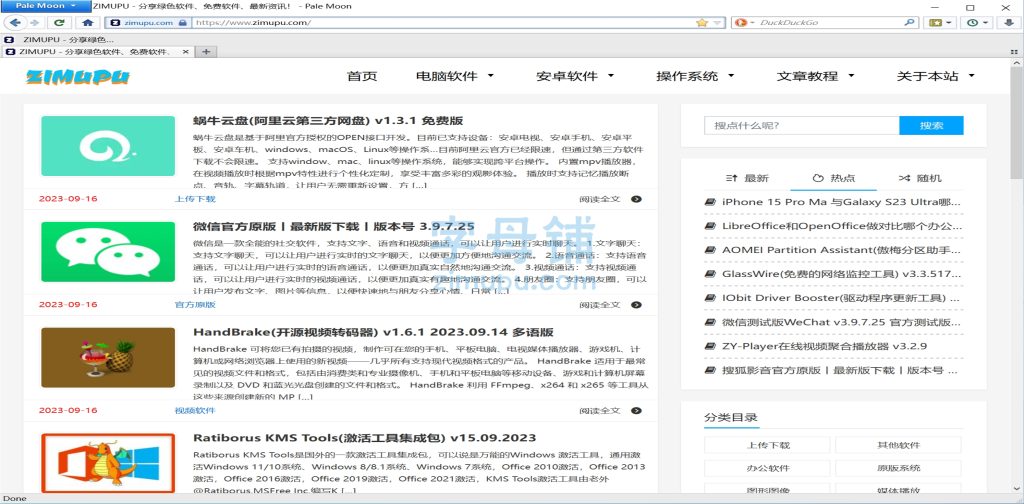
Task: Select 原版系统 category button
Action: [898, 468]
